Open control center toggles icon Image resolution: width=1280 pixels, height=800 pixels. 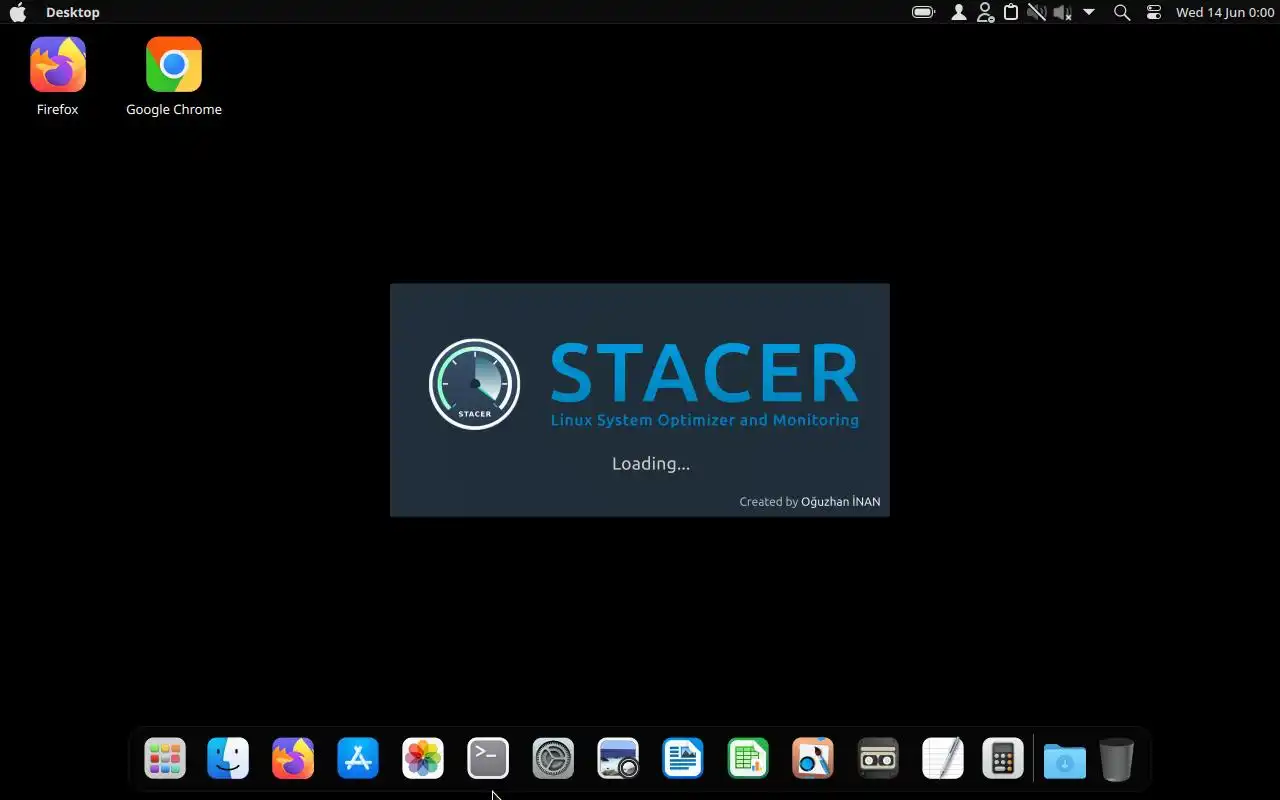pos(1154,12)
